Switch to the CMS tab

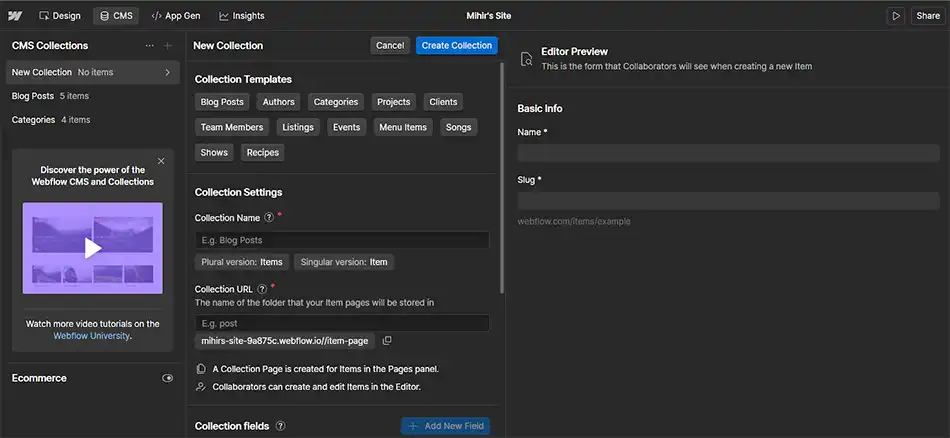click(116, 16)
